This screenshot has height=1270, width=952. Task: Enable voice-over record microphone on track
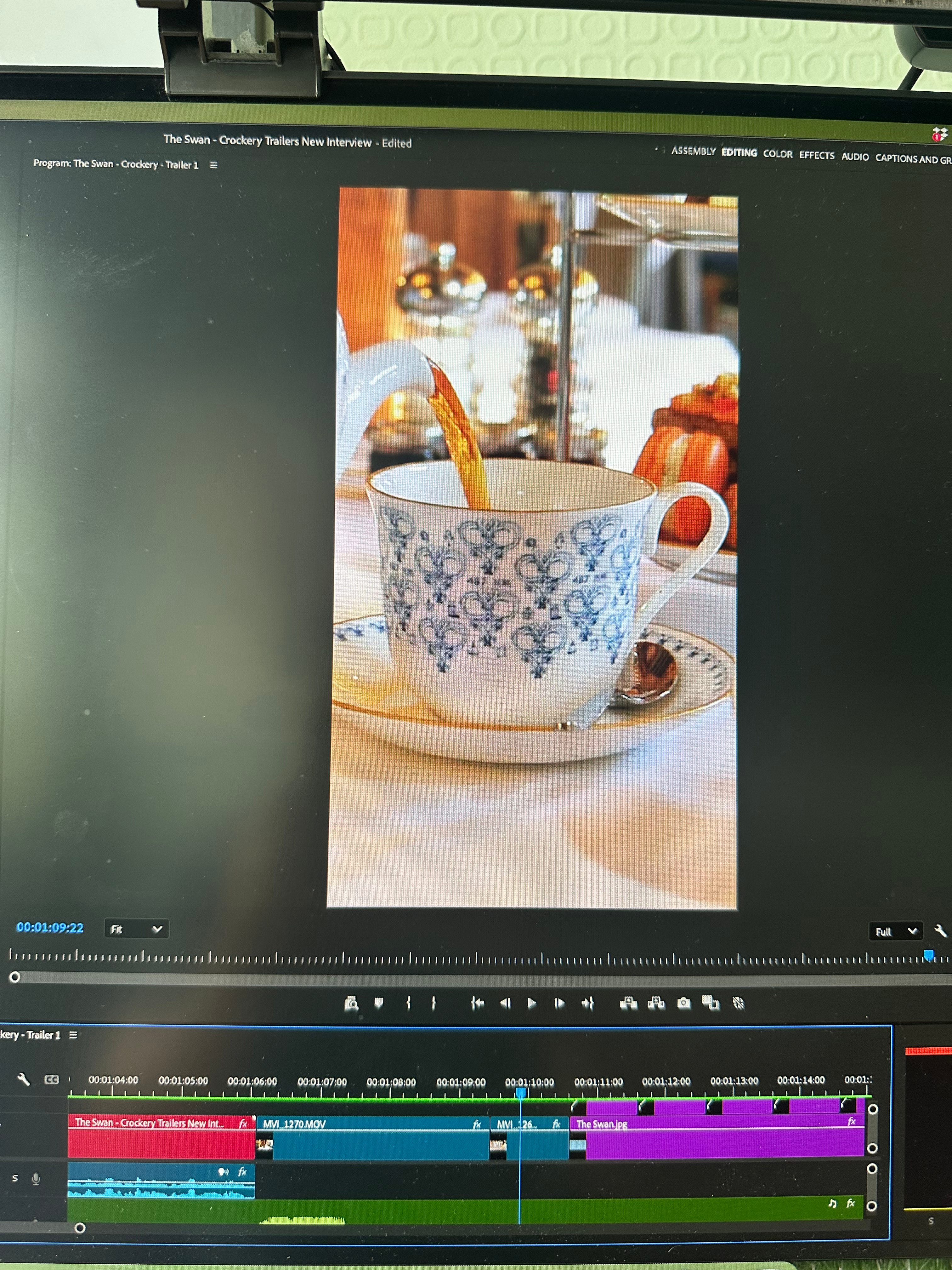click(36, 1179)
